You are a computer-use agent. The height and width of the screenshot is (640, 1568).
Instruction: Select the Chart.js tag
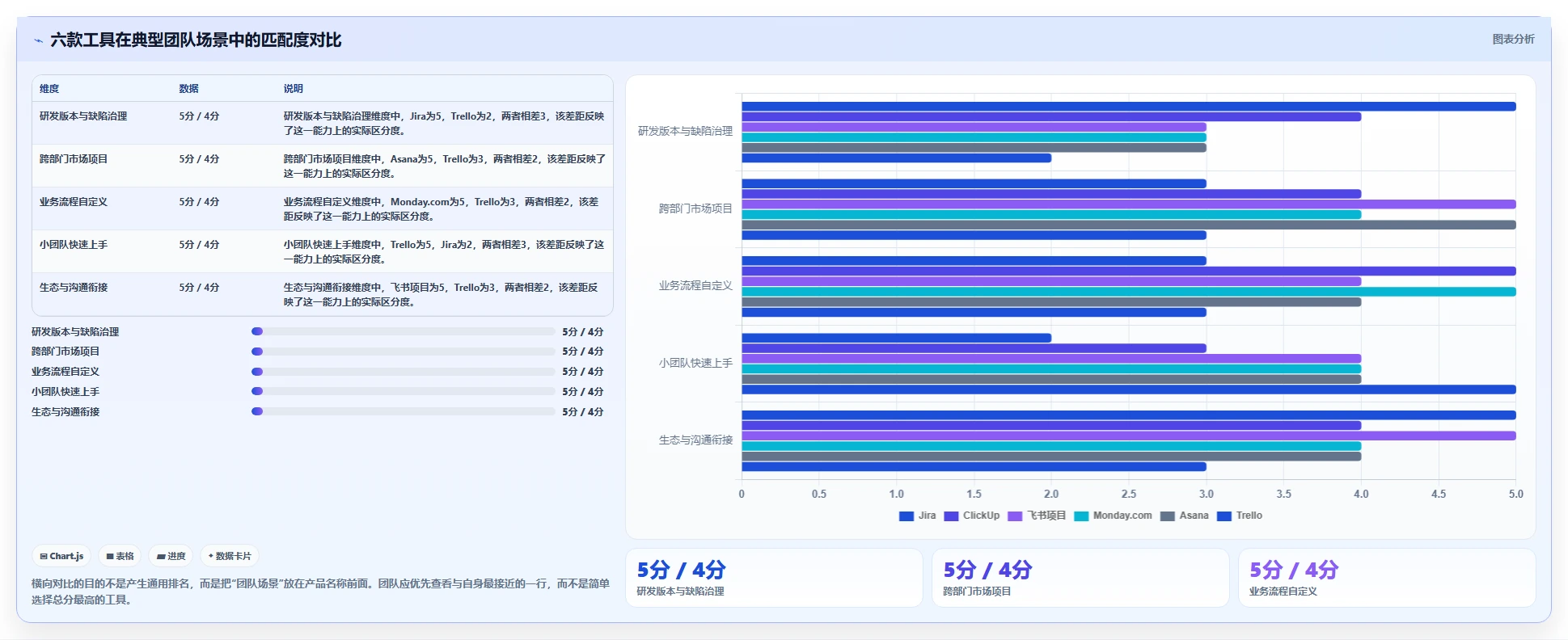coord(61,556)
